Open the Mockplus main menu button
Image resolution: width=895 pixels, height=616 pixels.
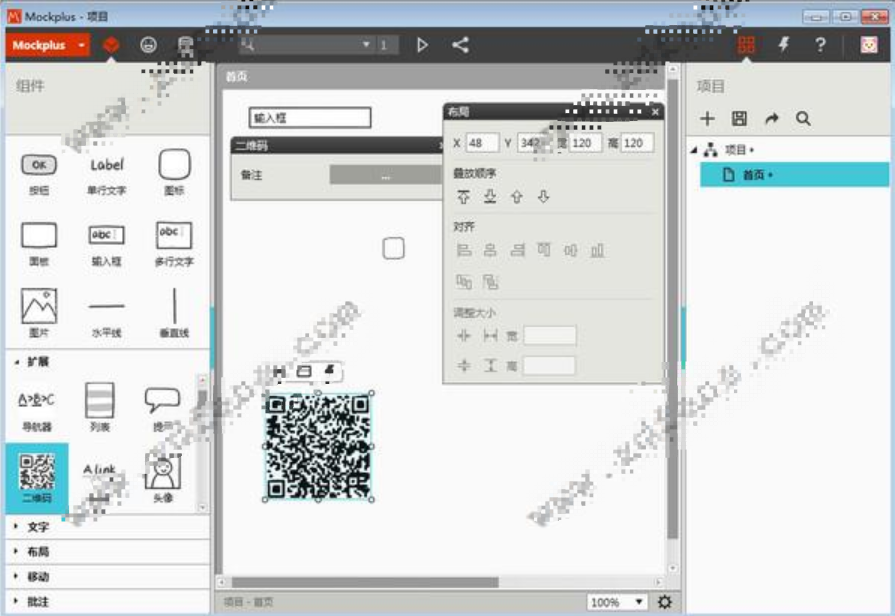(48, 45)
